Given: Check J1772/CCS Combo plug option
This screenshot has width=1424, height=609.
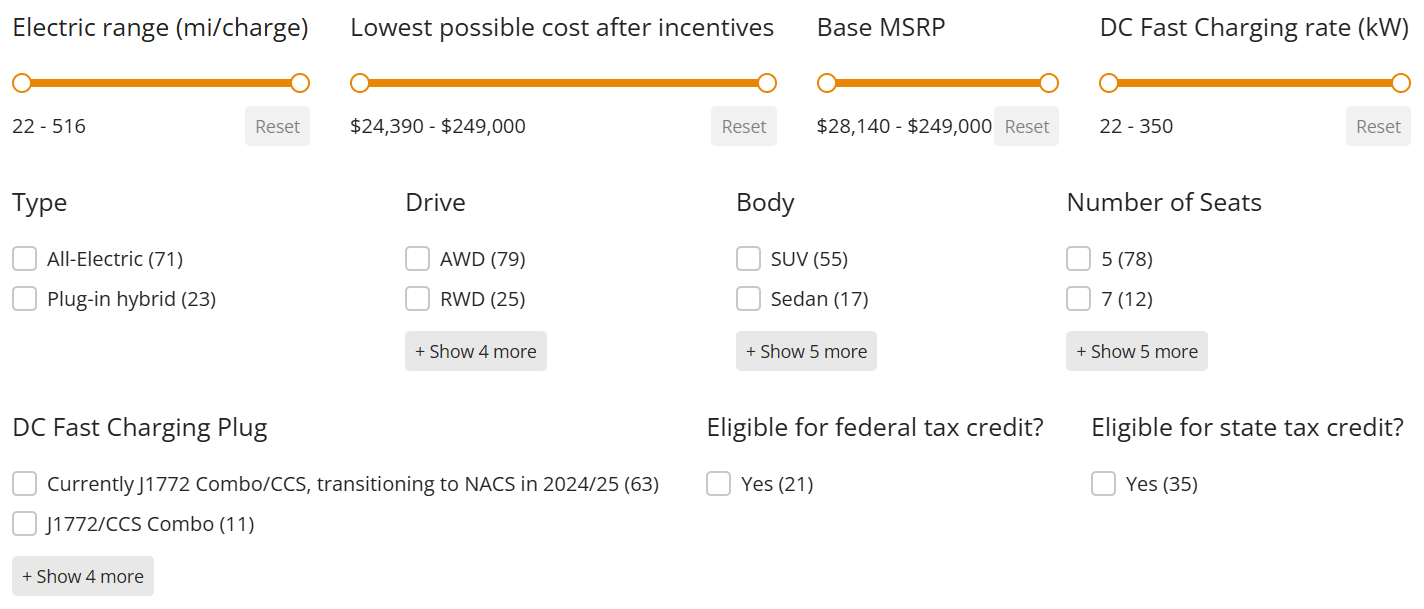Looking at the screenshot, I should pyautogui.click(x=25, y=524).
